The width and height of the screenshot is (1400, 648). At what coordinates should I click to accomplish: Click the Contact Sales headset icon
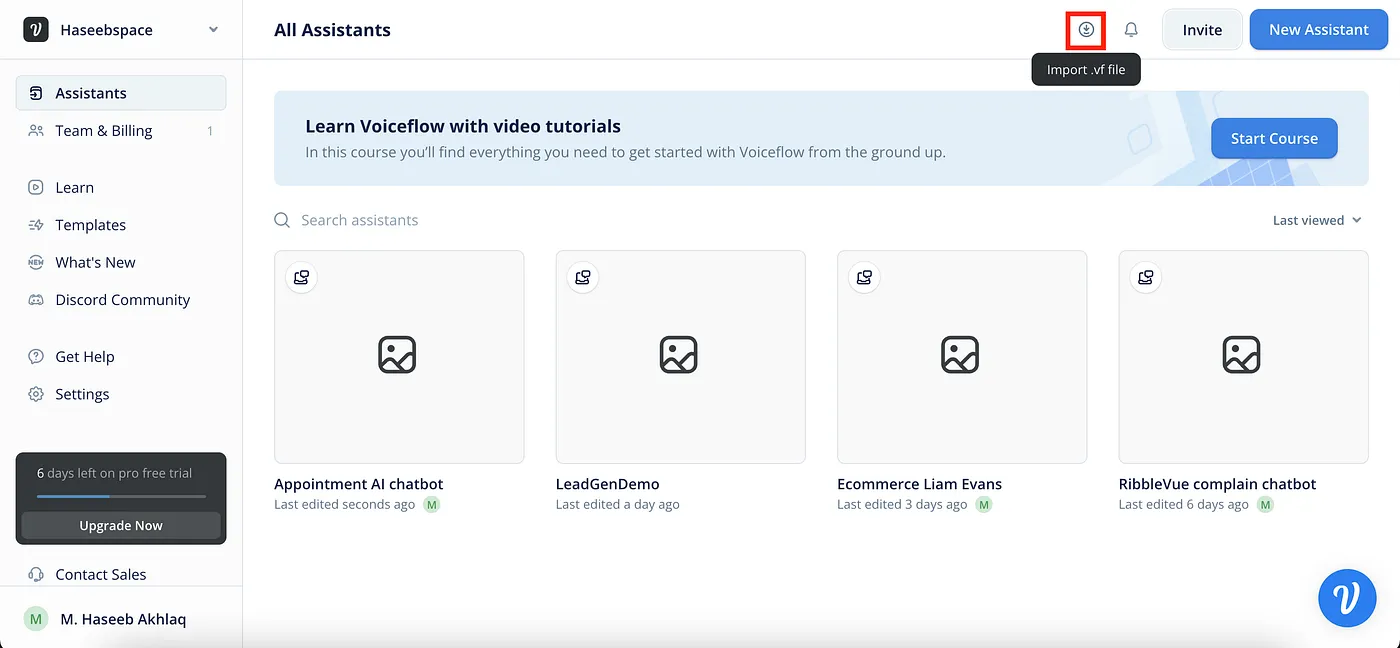click(x=36, y=574)
